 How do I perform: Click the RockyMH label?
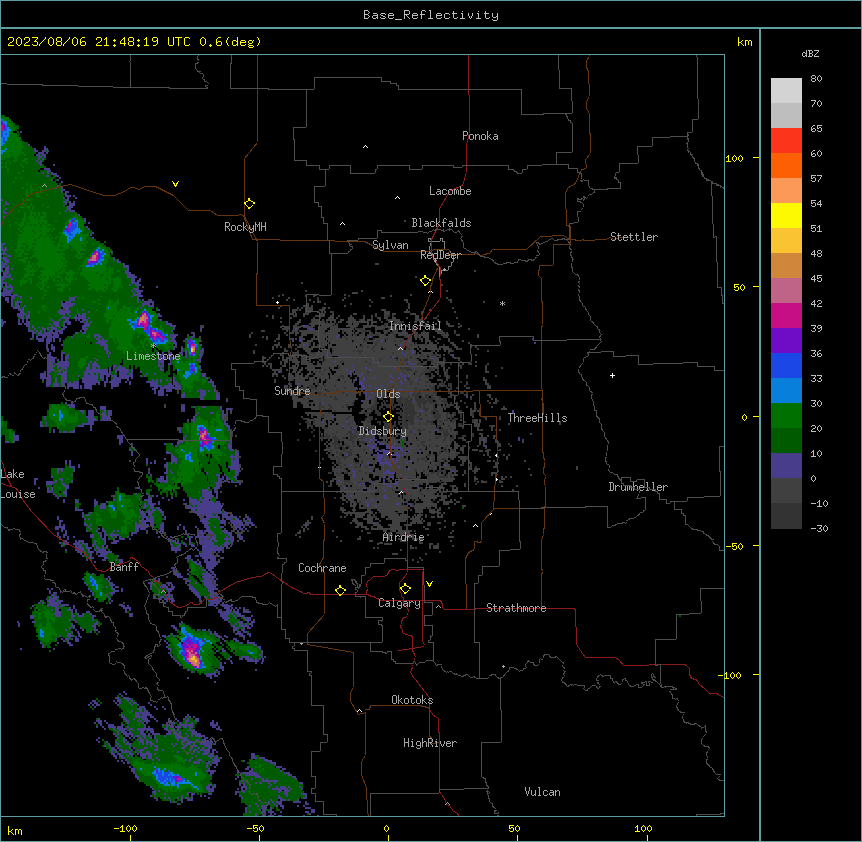[x=245, y=227]
